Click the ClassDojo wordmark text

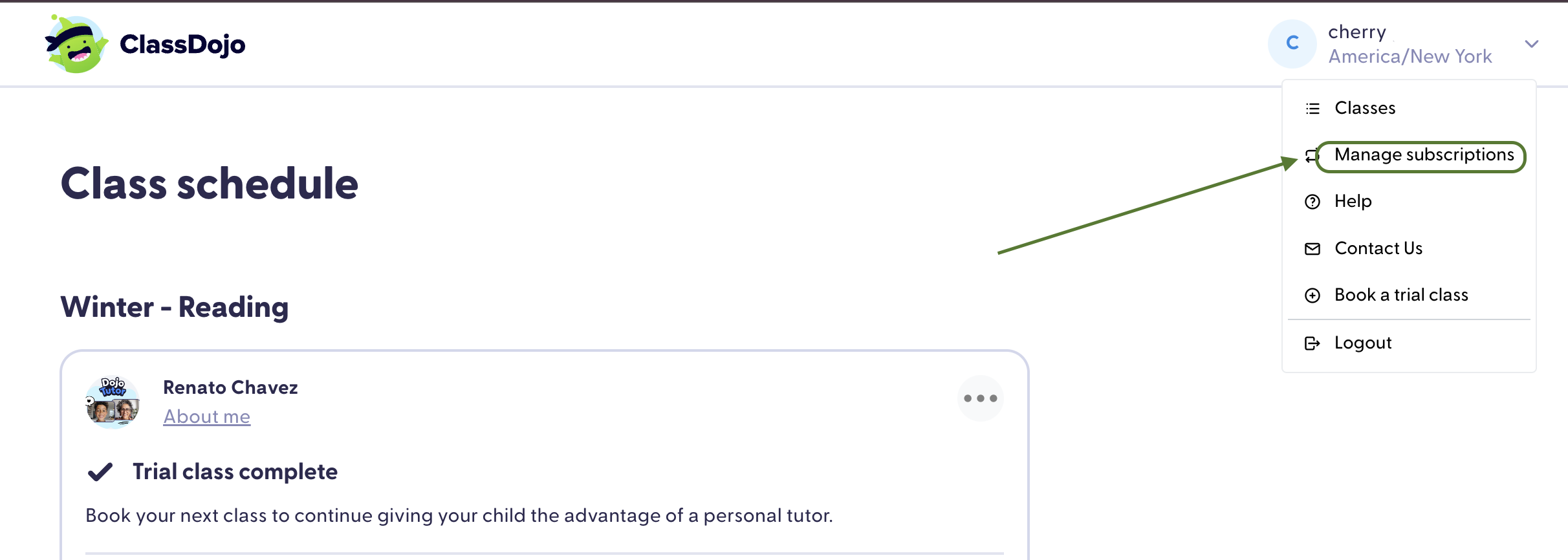point(182,45)
